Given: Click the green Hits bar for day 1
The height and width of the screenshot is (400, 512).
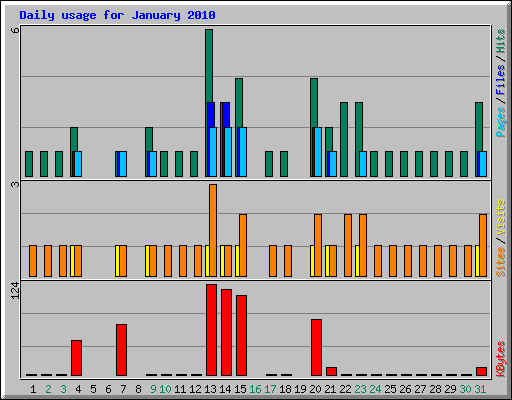Looking at the screenshot, I should [29, 164].
